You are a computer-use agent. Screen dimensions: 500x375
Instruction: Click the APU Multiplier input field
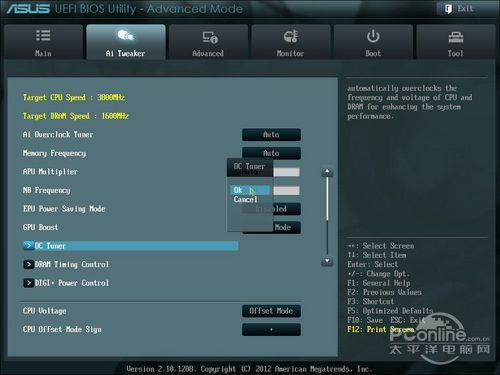click(286, 172)
